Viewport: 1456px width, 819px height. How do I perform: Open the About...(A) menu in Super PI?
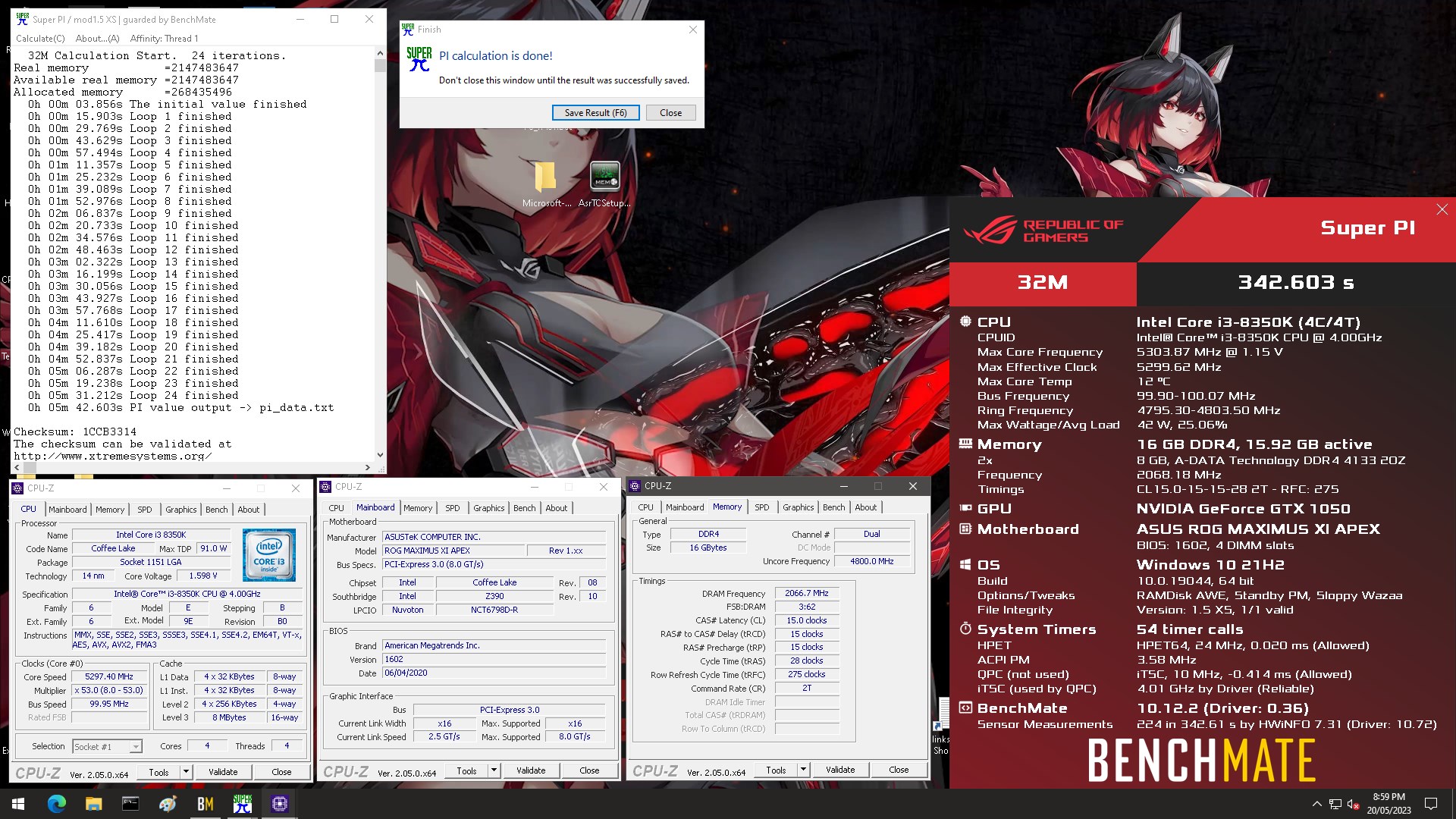[97, 39]
